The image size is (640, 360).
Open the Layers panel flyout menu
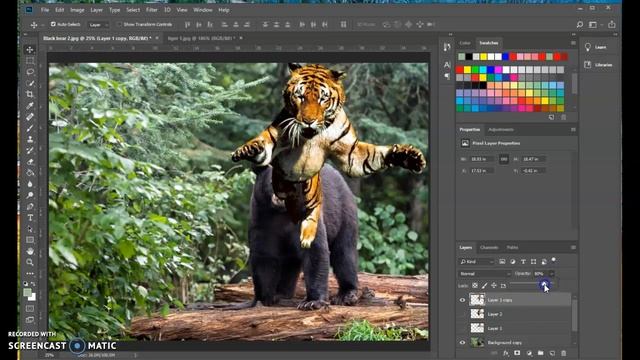(573, 247)
